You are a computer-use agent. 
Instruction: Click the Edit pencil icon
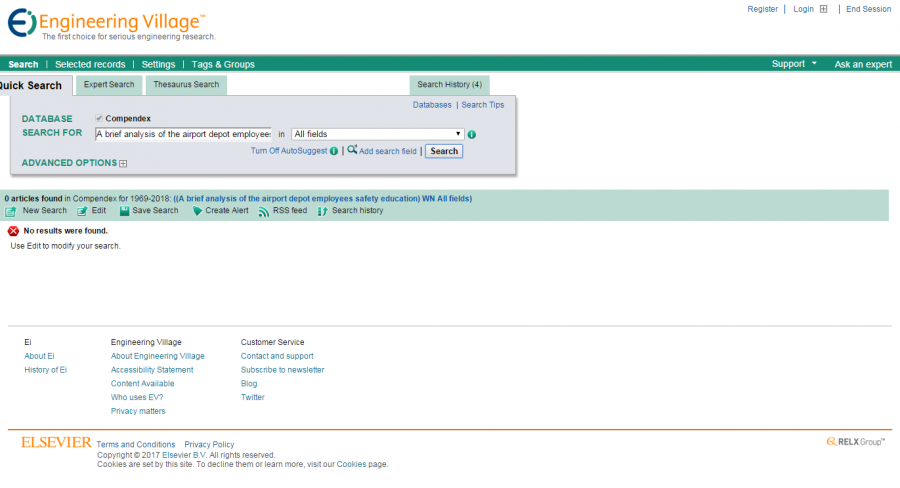click(x=83, y=211)
